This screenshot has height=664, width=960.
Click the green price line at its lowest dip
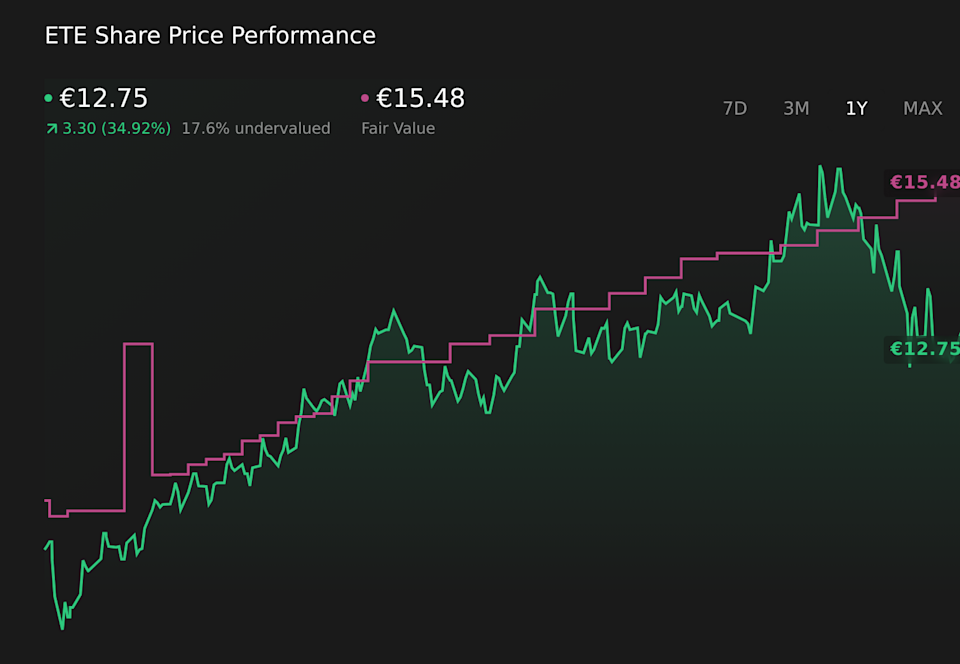pos(62,627)
